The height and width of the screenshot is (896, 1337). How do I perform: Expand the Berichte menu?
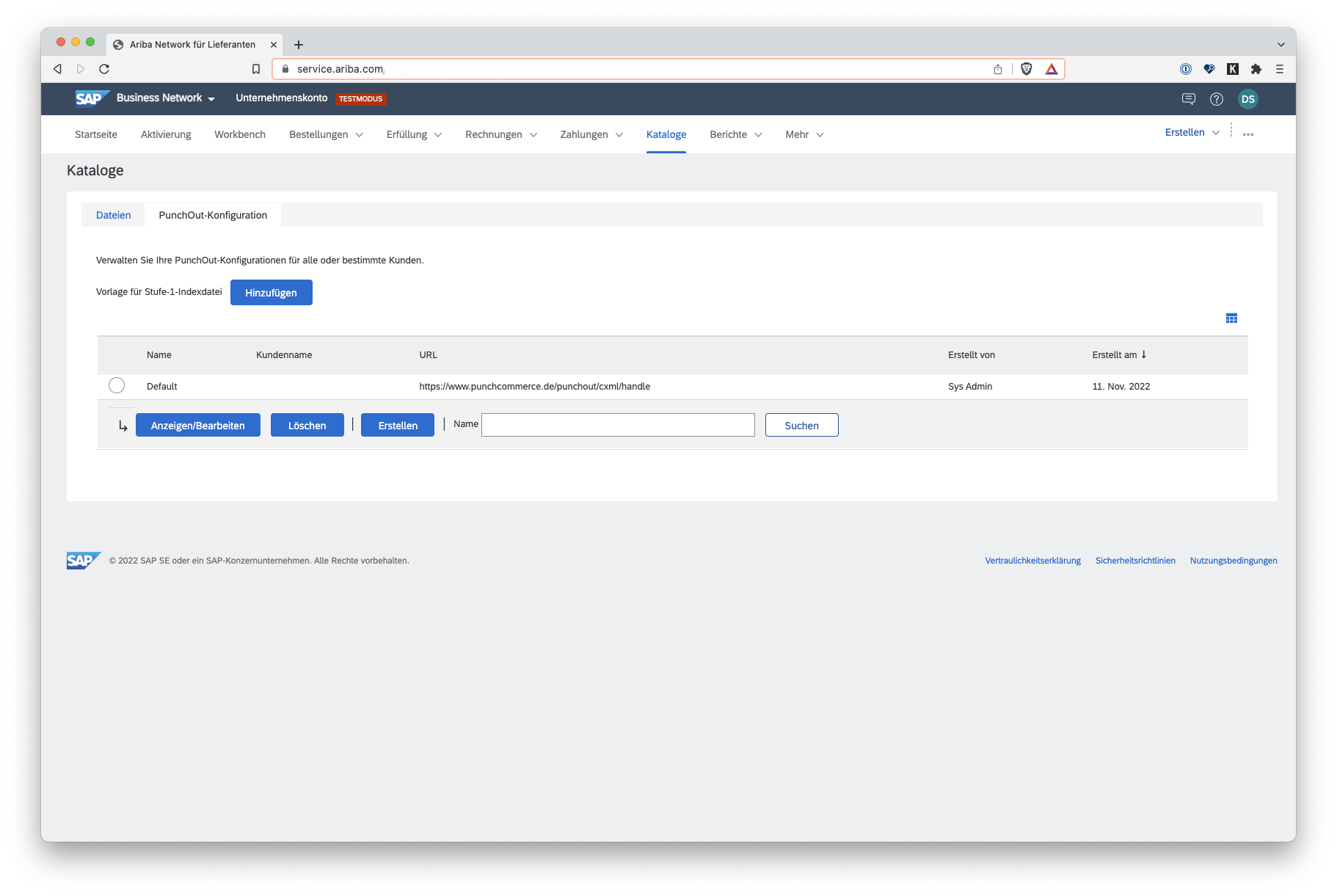pos(736,134)
